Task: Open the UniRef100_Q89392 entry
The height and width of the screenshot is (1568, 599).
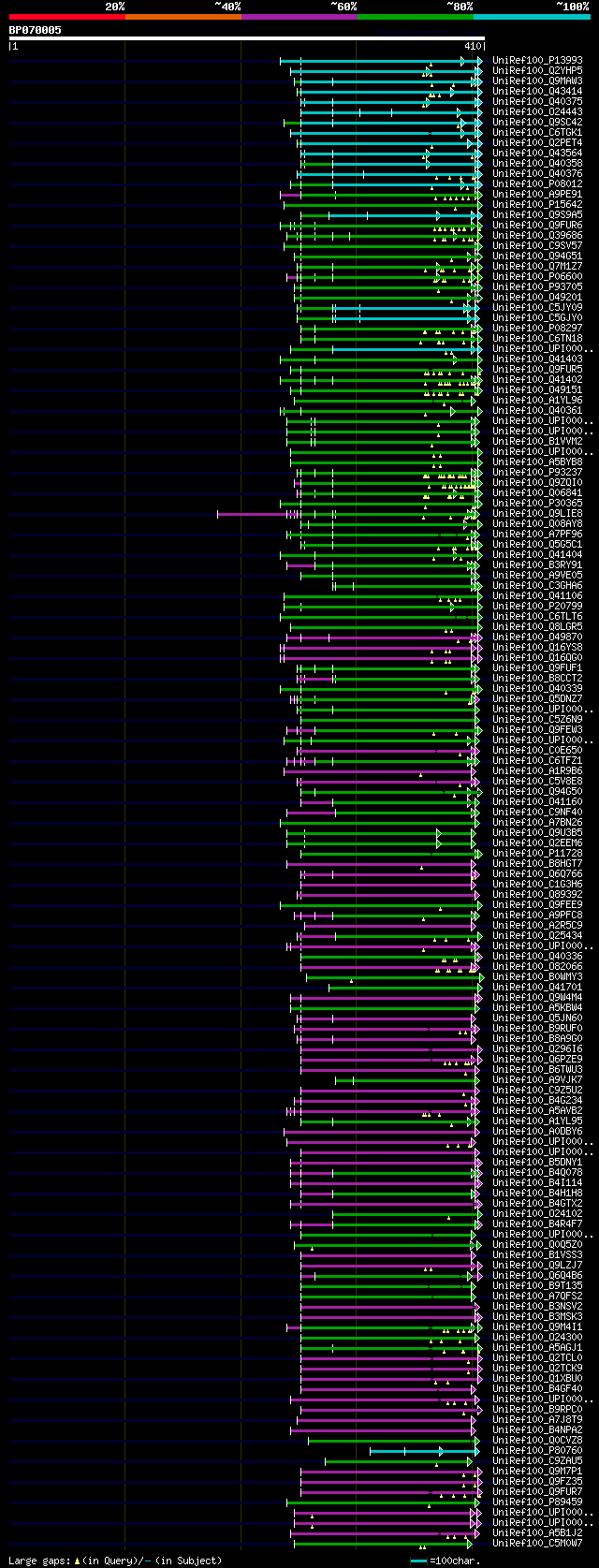Action: pyautogui.click(x=537, y=895)
